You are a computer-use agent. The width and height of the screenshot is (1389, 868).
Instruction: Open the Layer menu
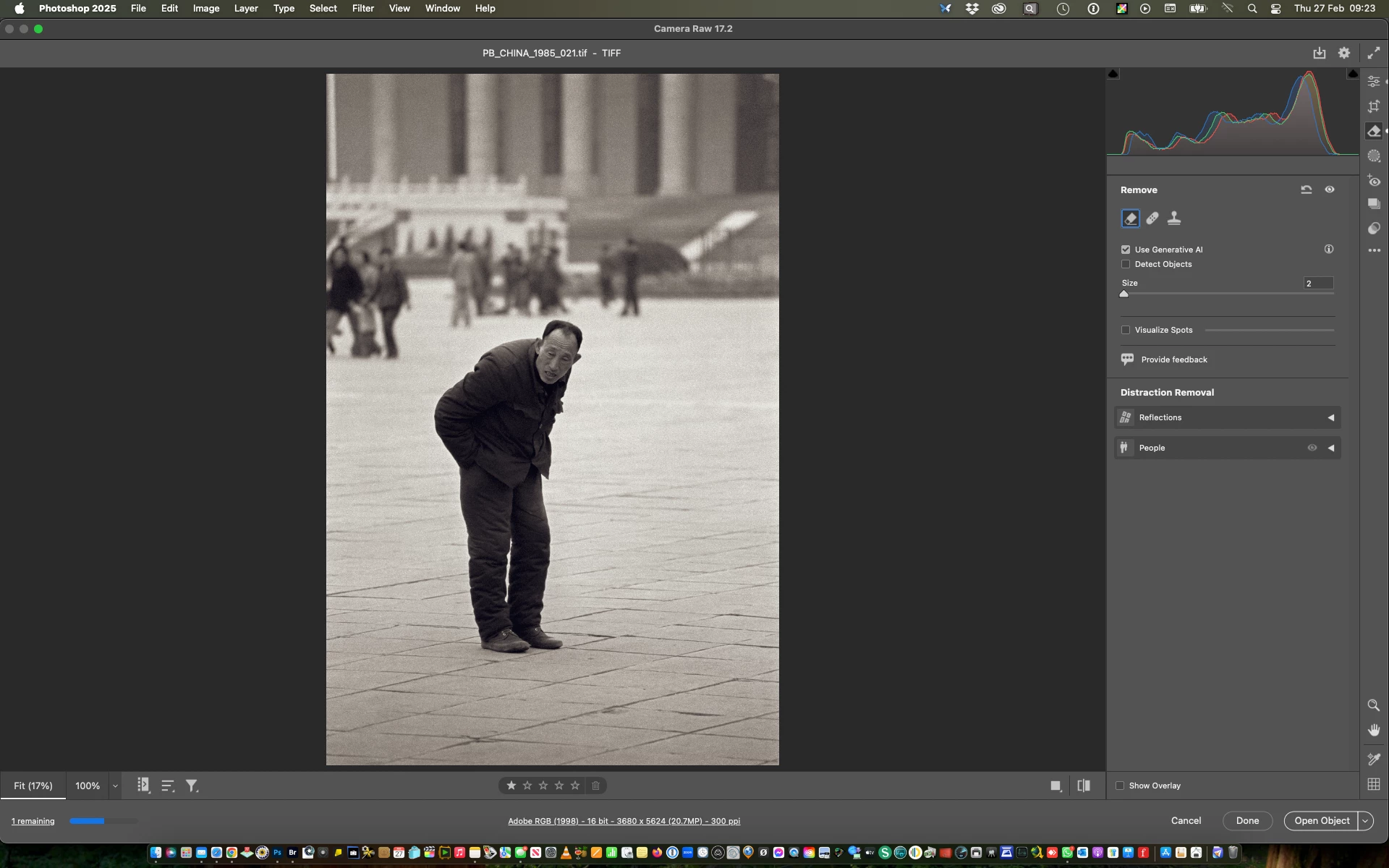[246, 8]
